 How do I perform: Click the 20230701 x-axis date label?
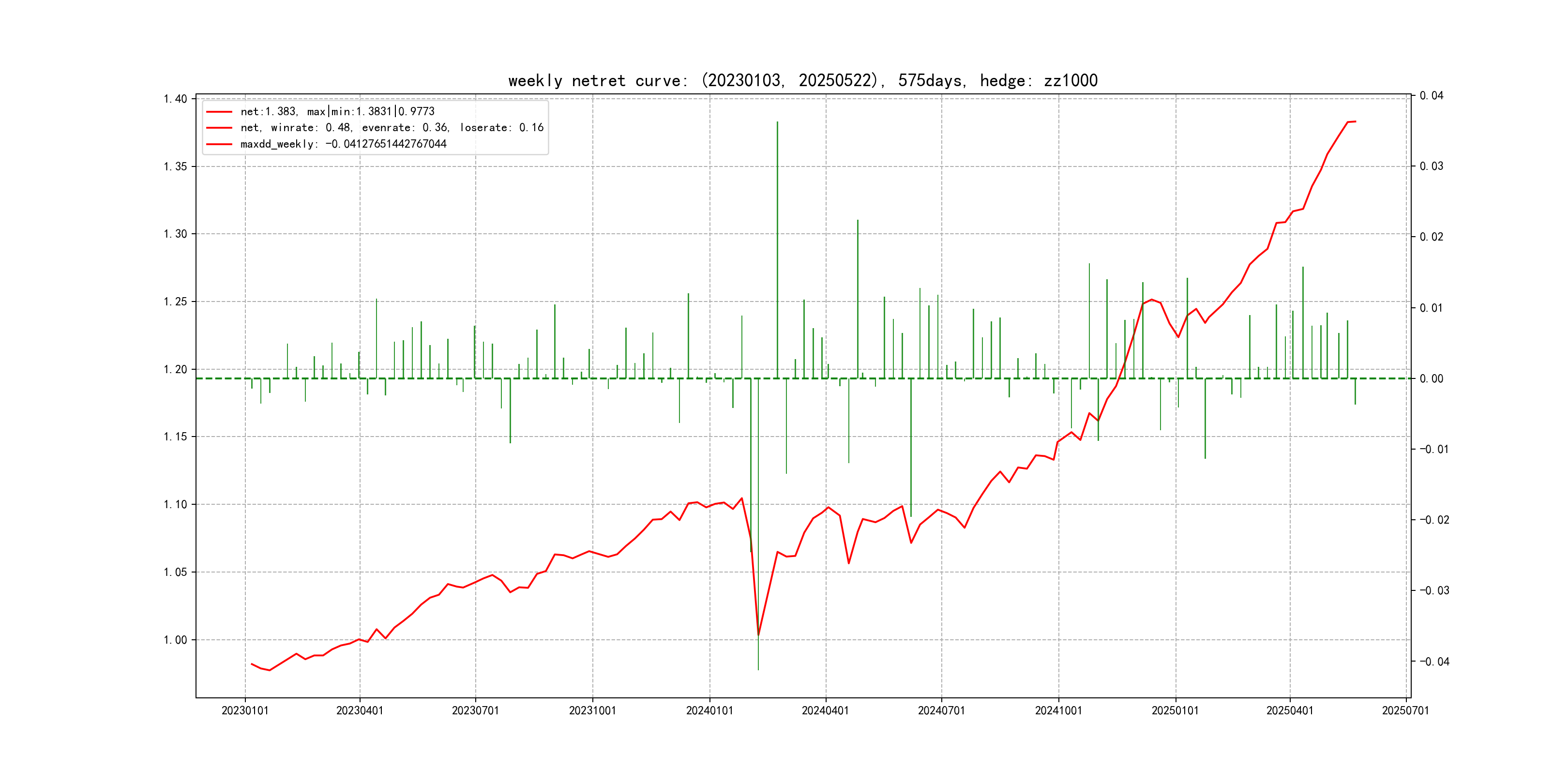click(475, 710)
